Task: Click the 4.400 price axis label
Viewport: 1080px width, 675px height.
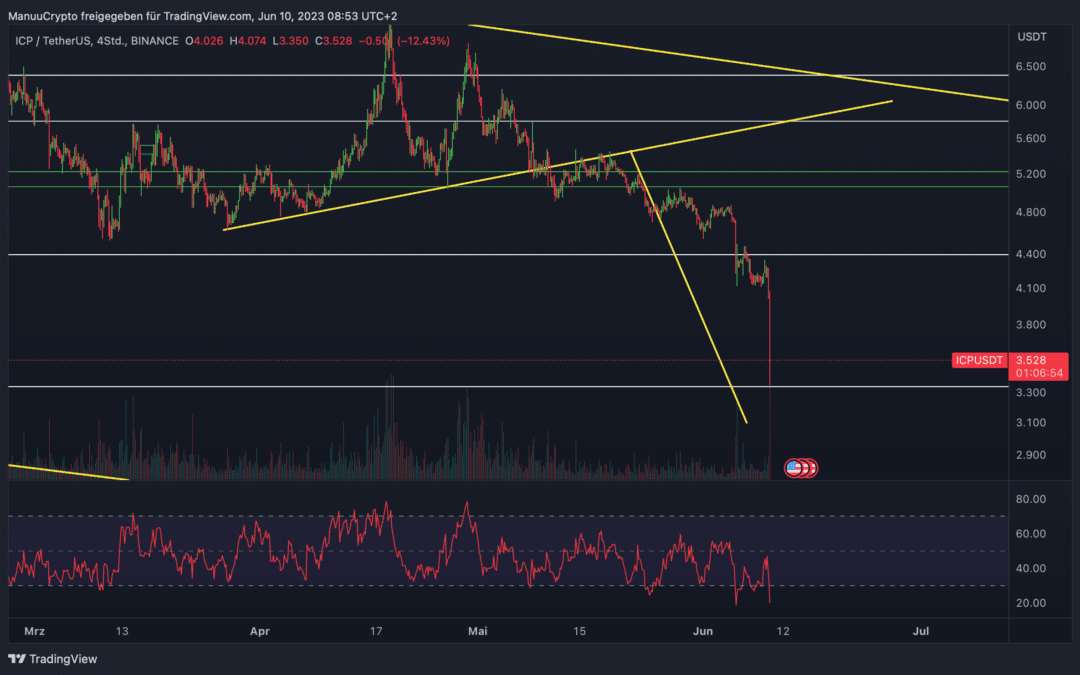Action: tap(1030, 254)
